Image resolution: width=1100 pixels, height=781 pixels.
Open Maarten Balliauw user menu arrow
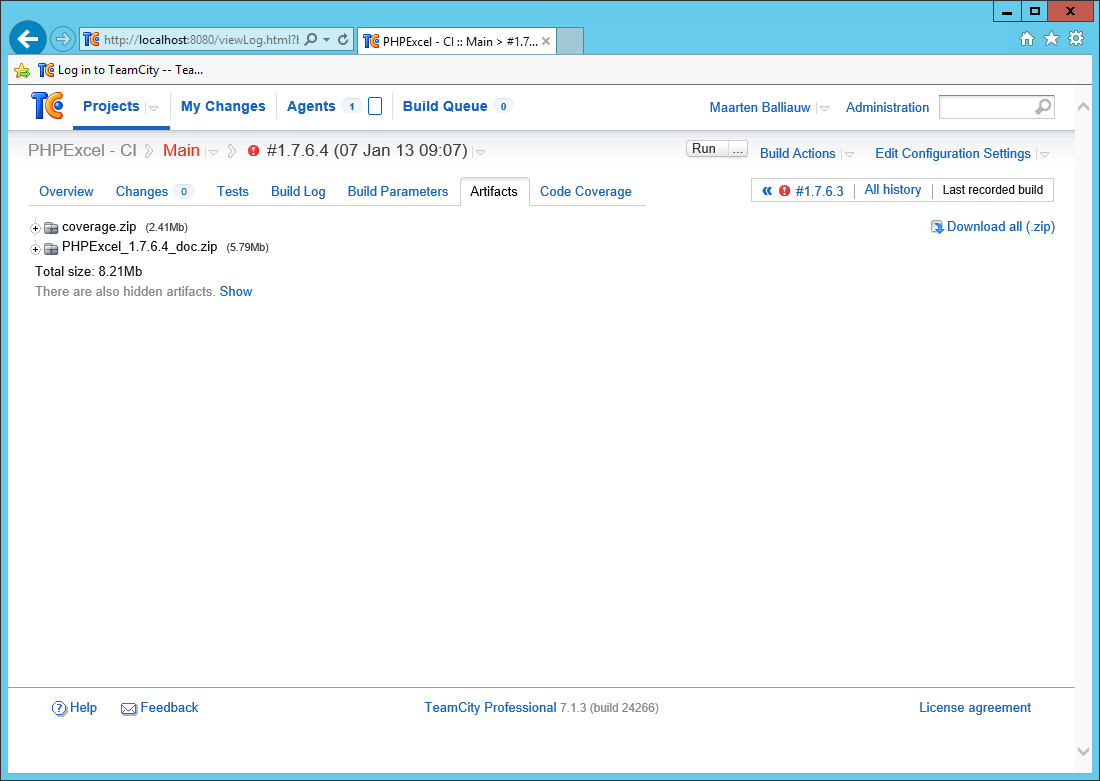click(x=823, y=108)
